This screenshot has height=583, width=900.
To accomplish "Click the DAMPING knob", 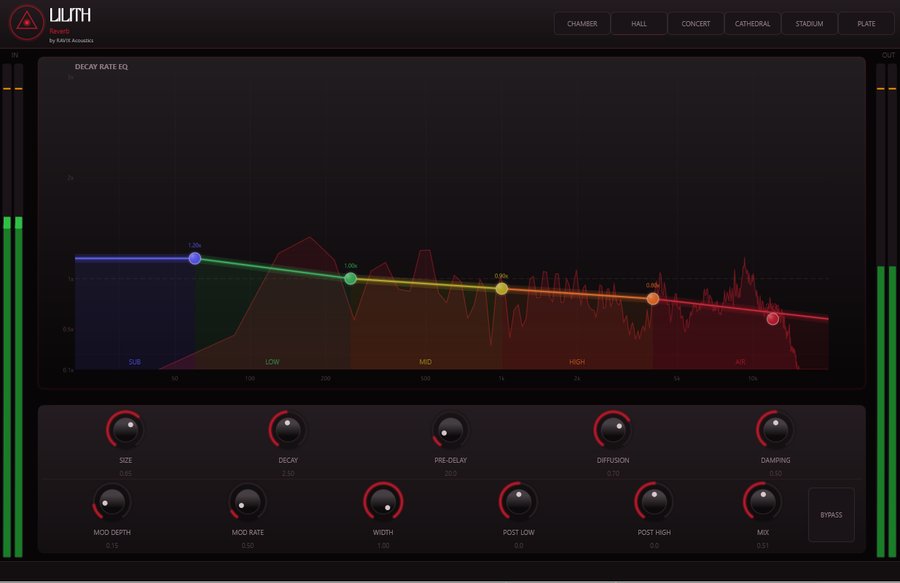I will click(x=775, y=430).
